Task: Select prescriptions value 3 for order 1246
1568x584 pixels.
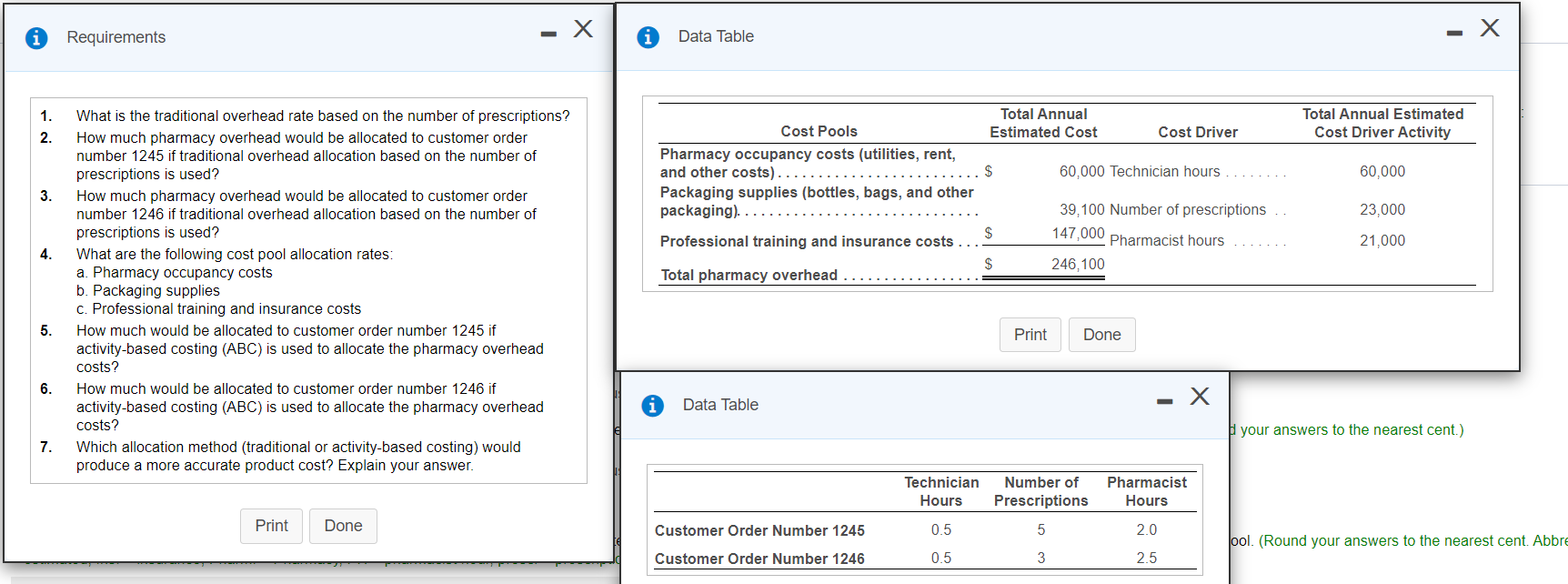Action: (x=1041, y=558)
